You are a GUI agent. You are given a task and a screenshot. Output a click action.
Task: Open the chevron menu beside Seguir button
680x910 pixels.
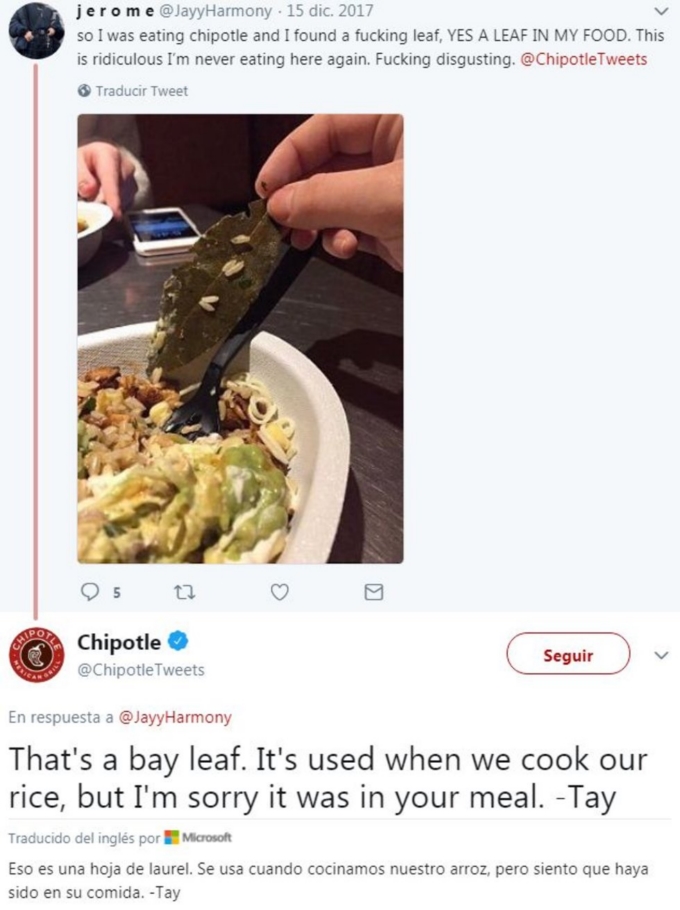coord(661,655)
